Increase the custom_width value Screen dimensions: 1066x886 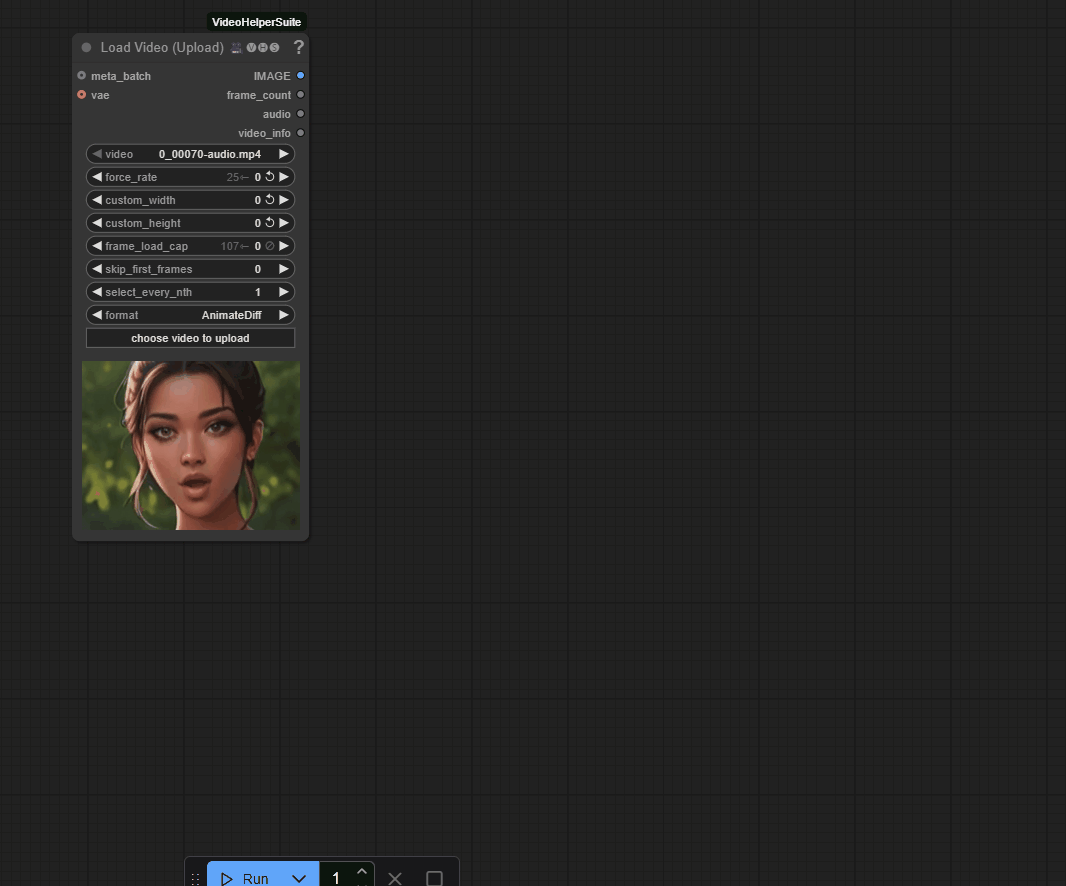click(283, 200)
